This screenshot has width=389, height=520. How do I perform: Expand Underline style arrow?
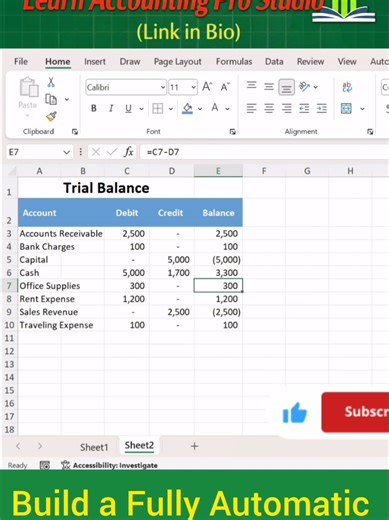click(x=141, y=109)
